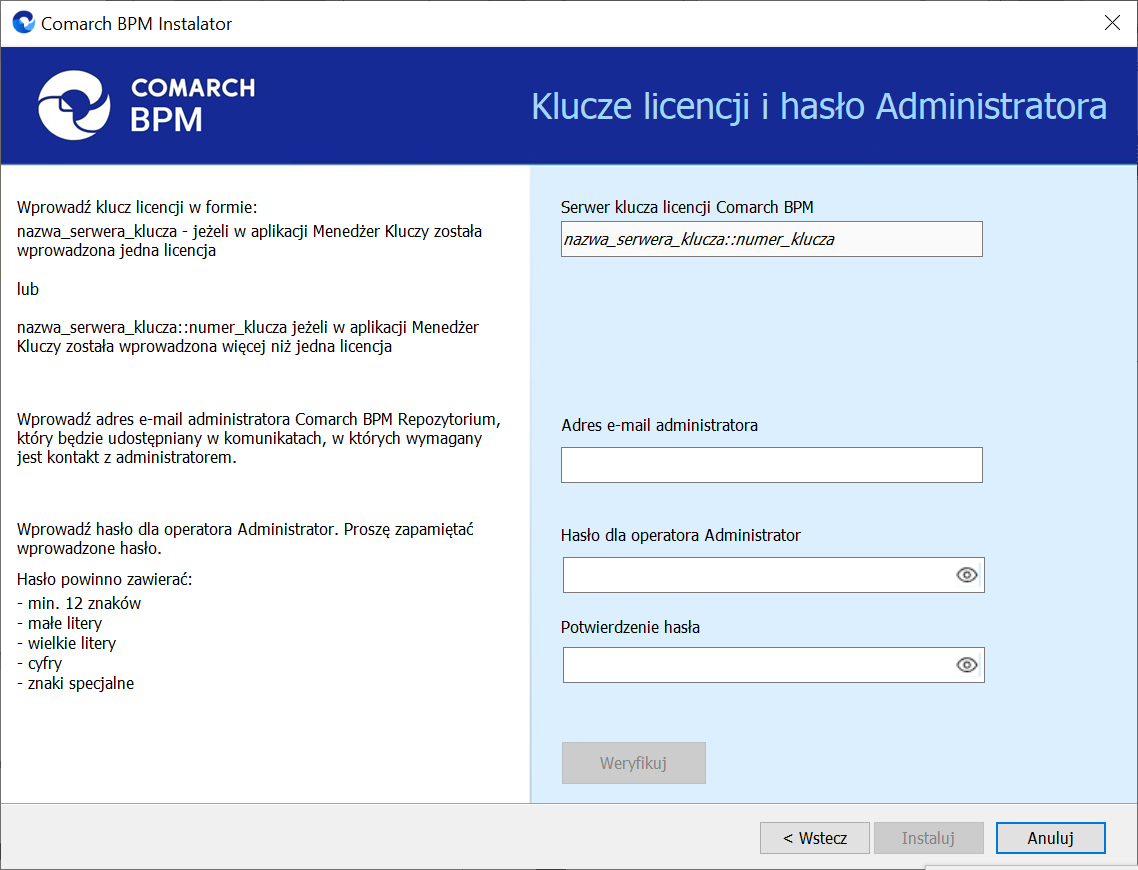Focus the Administrator operator password field
Image resolution: width=1138 pixels, height=870 pixels.
click(x=774, y=575)
